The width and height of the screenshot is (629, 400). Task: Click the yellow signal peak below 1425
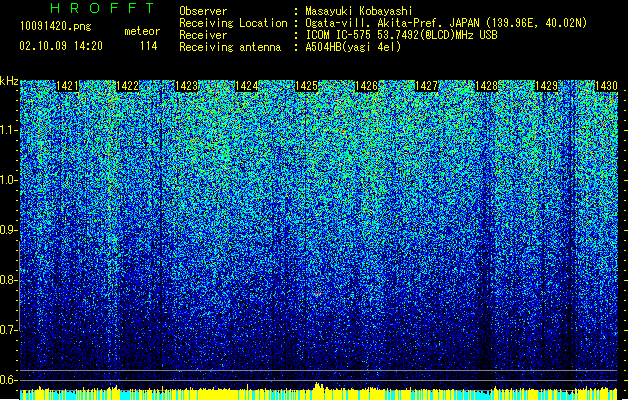pyautogui.click(x=318, y=386)
